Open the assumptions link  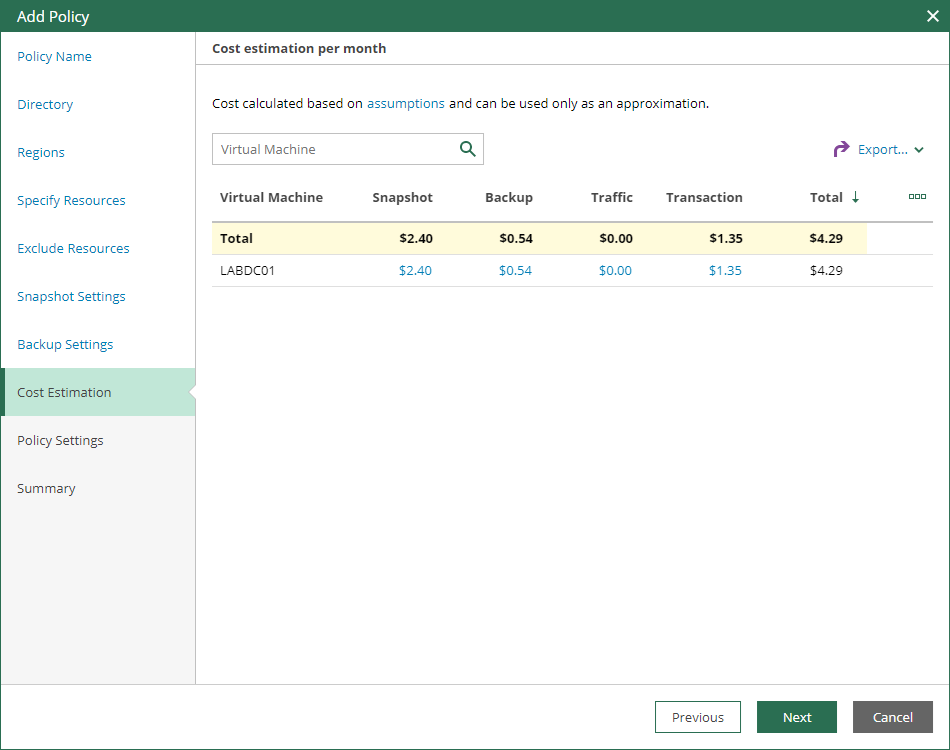pyautogui.click(x=406, y=103)
